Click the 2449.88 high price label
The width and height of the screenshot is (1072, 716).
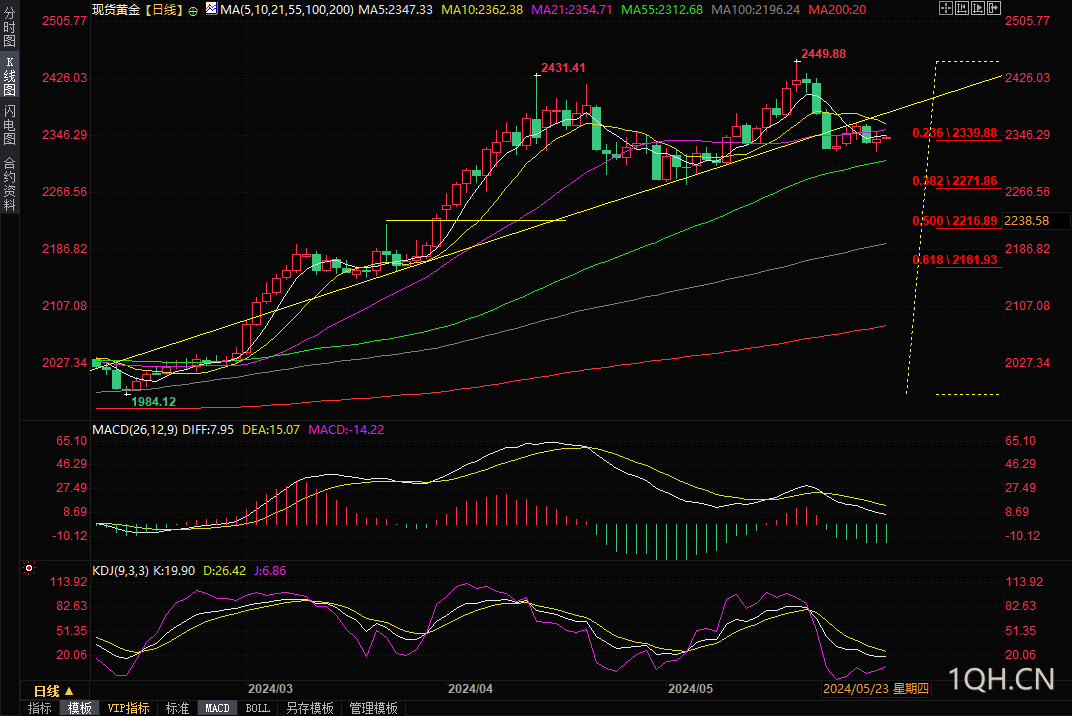(823, 53)
